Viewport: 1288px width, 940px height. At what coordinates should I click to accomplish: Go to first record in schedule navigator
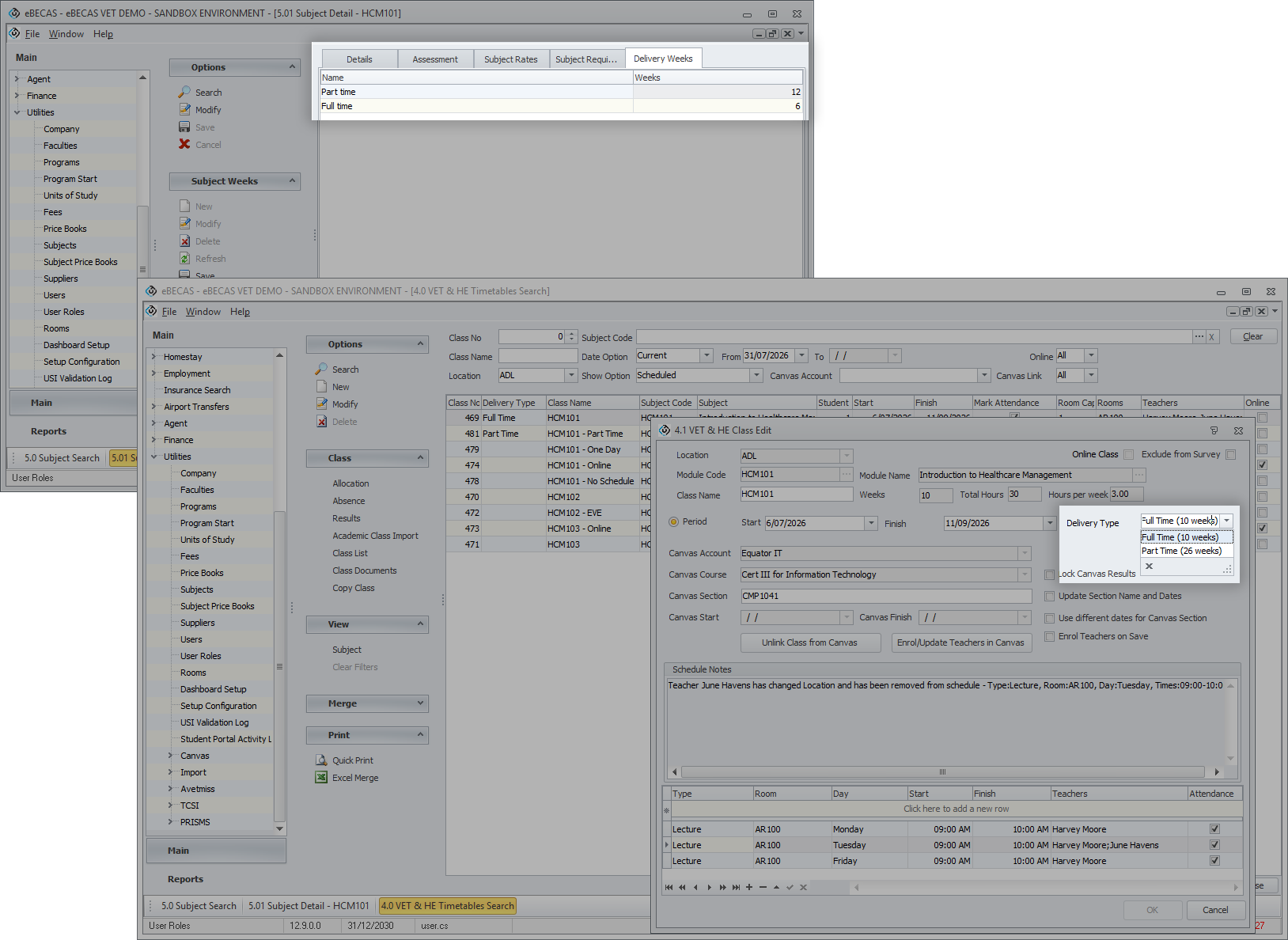point(669,887)
